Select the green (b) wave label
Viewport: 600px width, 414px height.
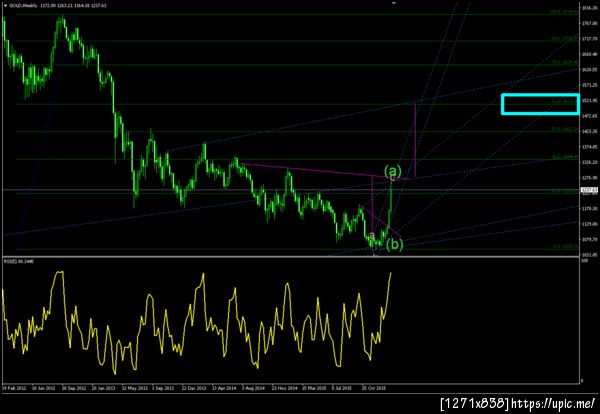(394, 244)
